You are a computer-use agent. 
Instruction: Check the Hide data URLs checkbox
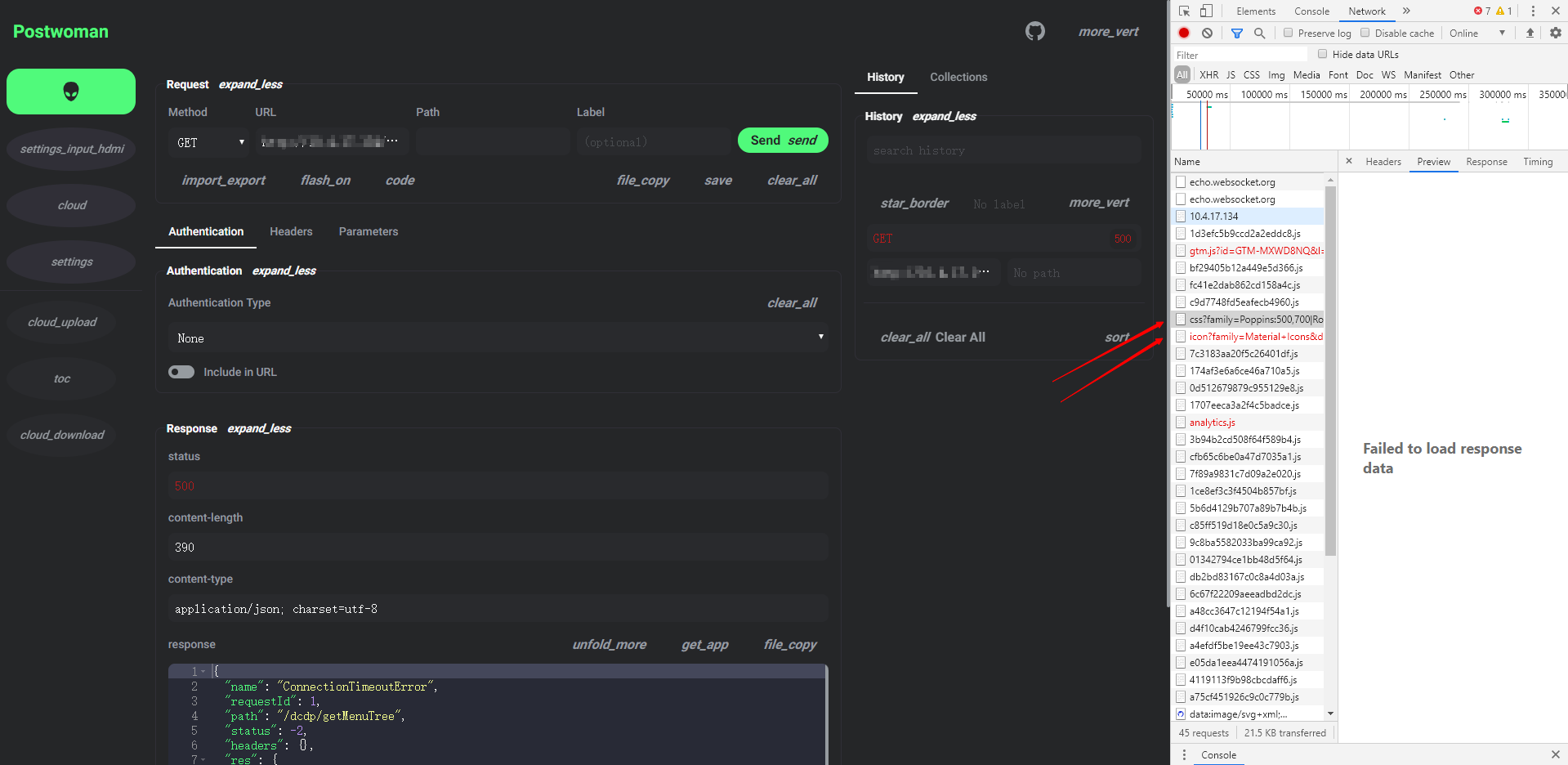pos(1322,54)
